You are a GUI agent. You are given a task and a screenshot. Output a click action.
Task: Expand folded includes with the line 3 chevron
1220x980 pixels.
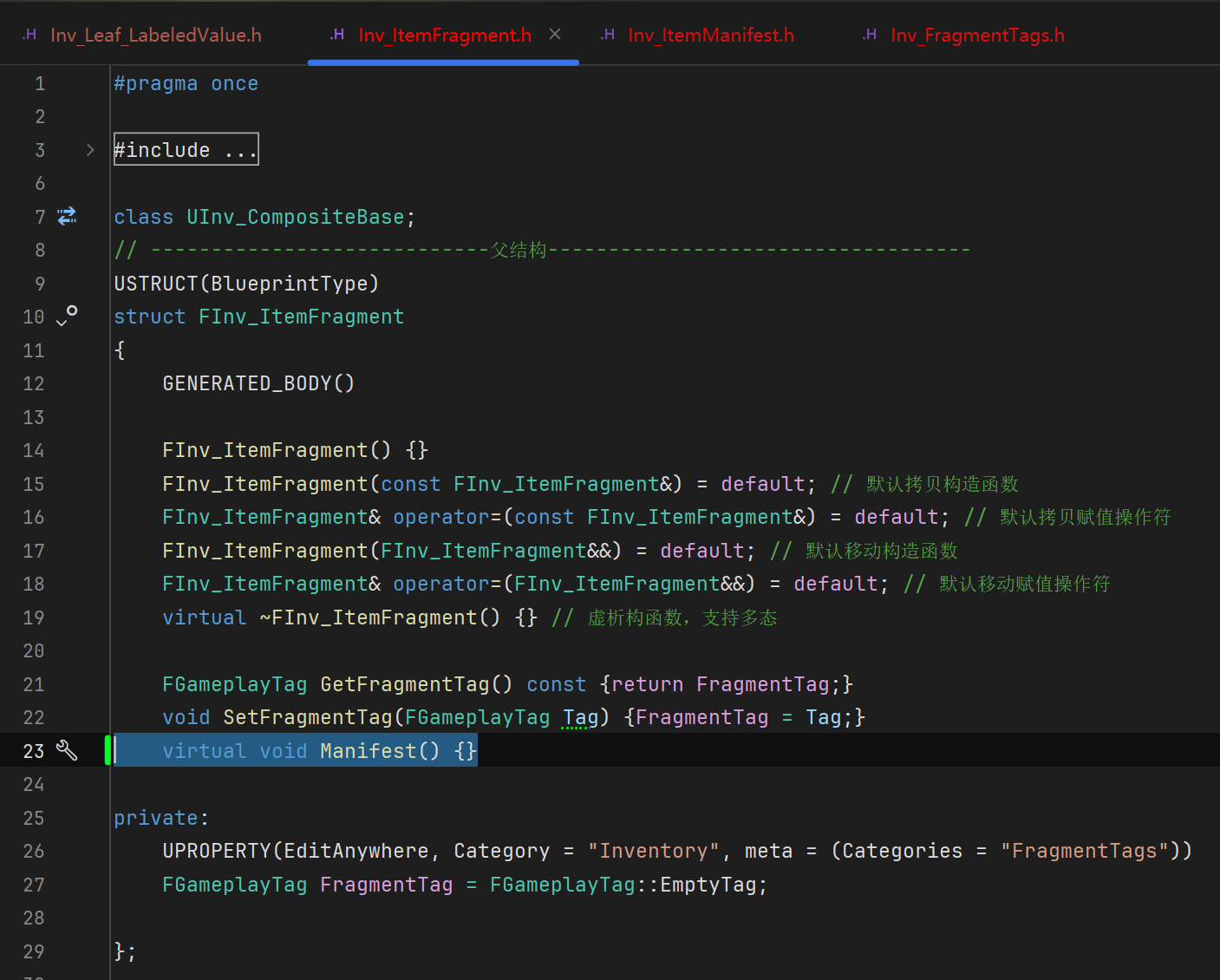90,150
